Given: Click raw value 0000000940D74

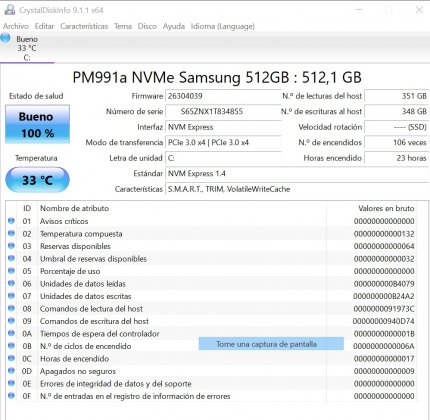Looking at the screenshot, I should pos(384,321).
